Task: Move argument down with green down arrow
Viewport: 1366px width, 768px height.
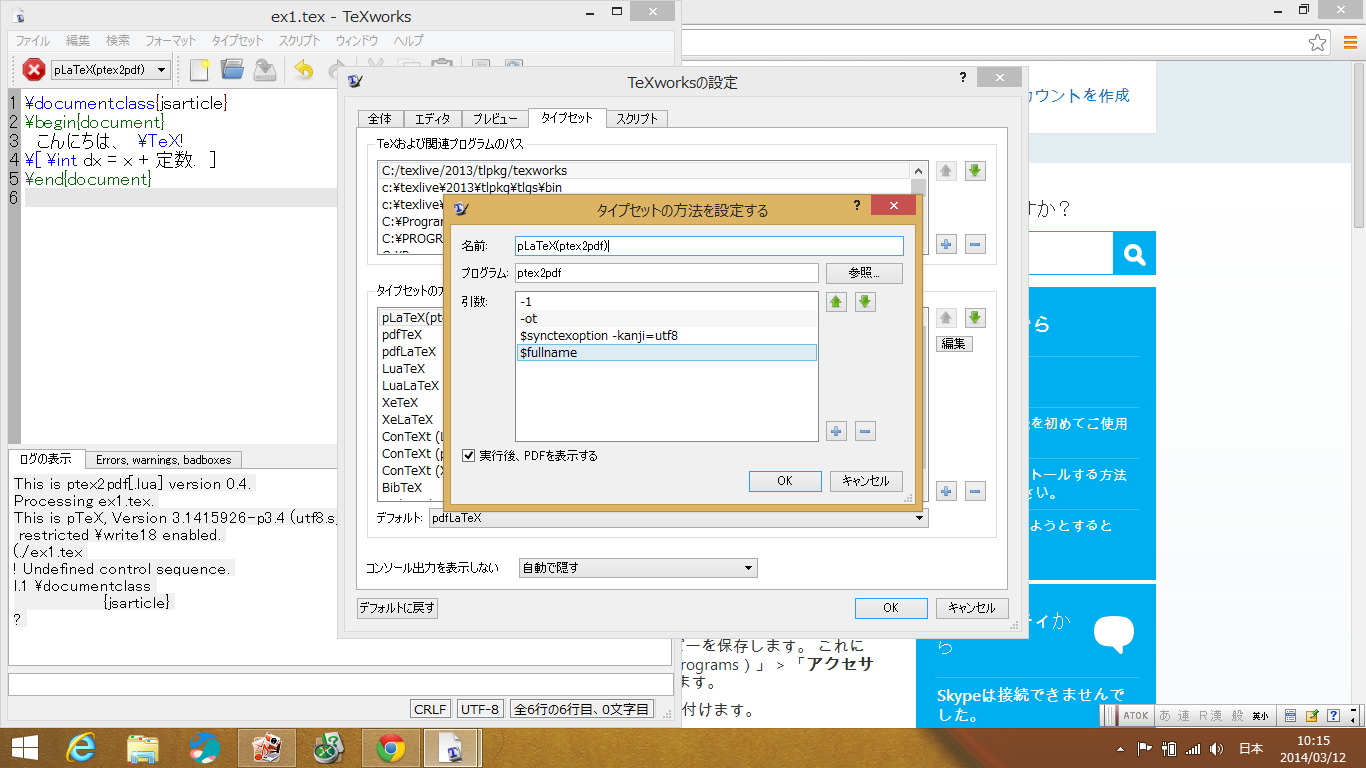Action: click(x=866, y=302)
